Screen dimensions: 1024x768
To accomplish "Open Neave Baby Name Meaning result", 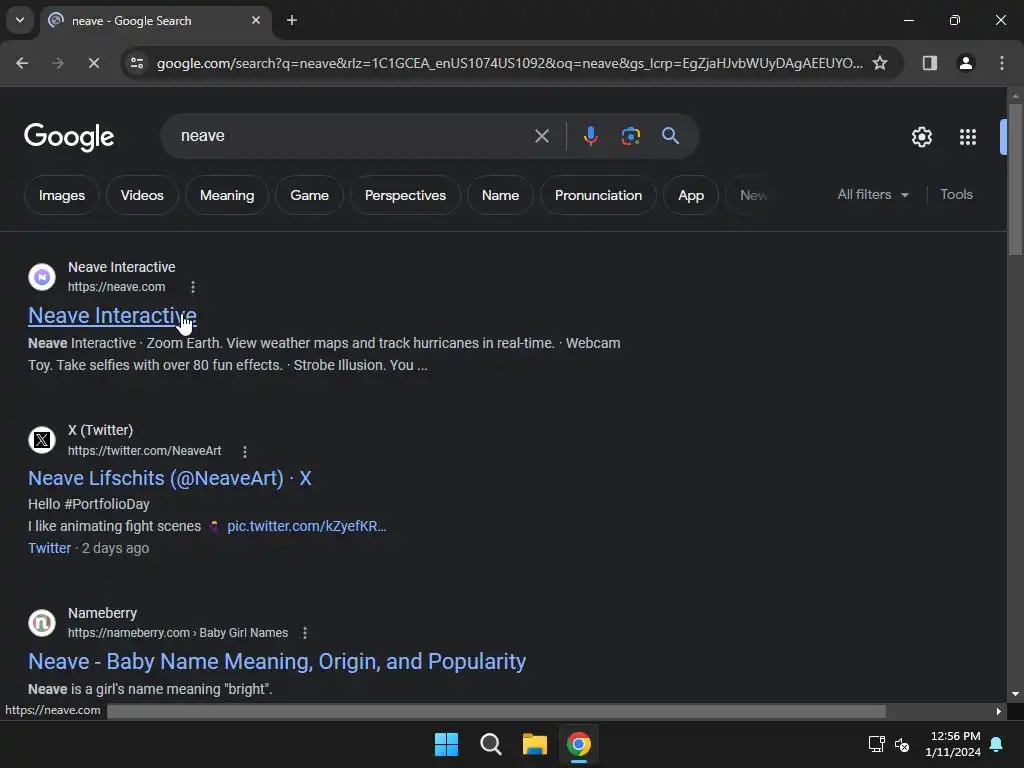I will coord(277,662).
